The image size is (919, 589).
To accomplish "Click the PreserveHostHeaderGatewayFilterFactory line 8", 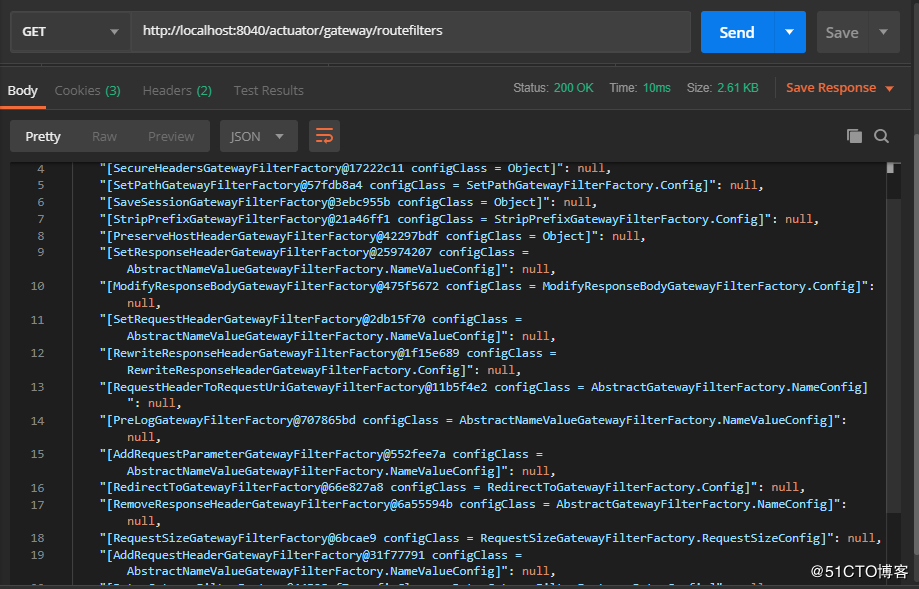I will click(372, 236).
